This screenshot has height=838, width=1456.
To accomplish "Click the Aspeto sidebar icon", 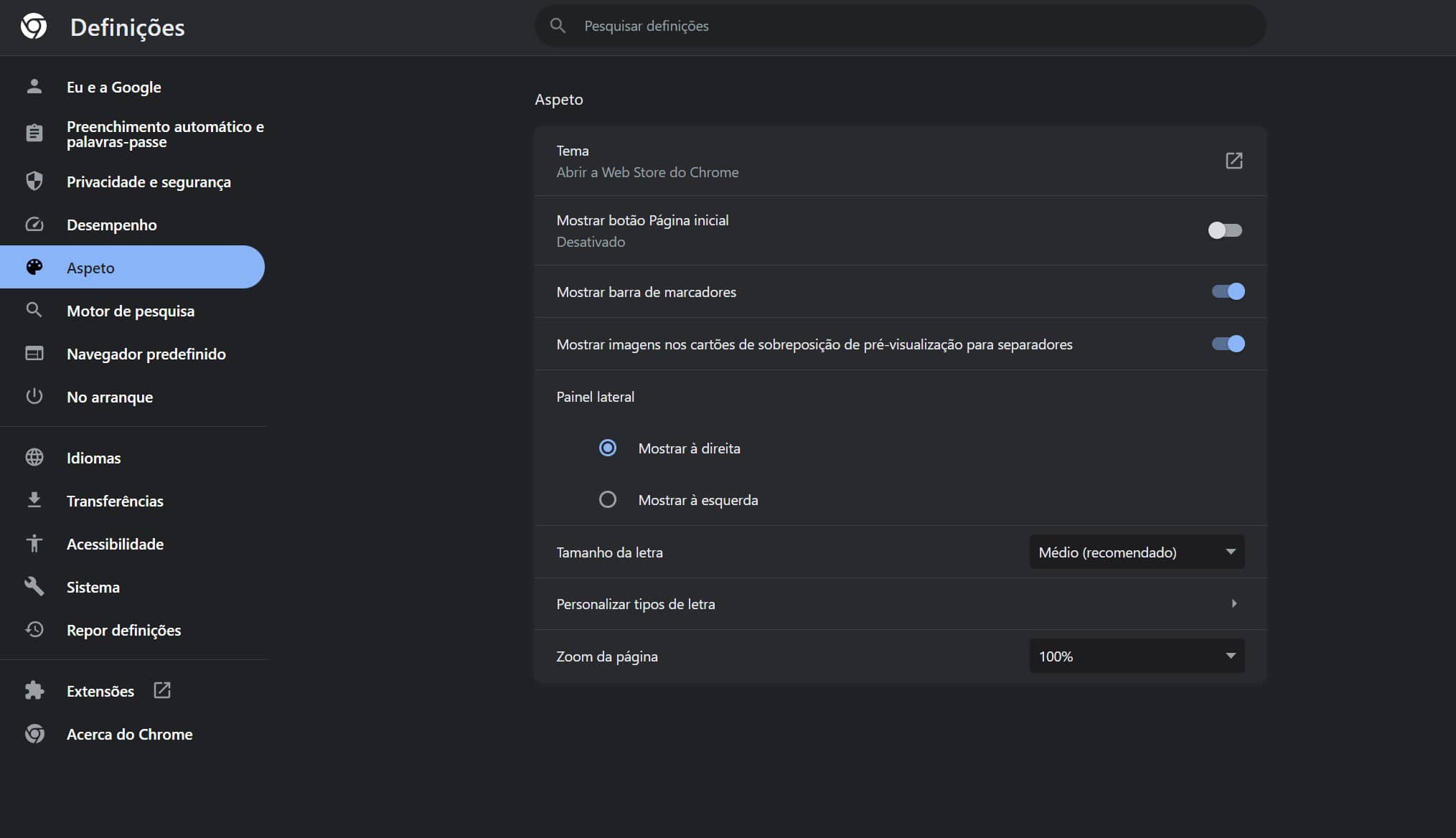I will [x=34, y=266].
